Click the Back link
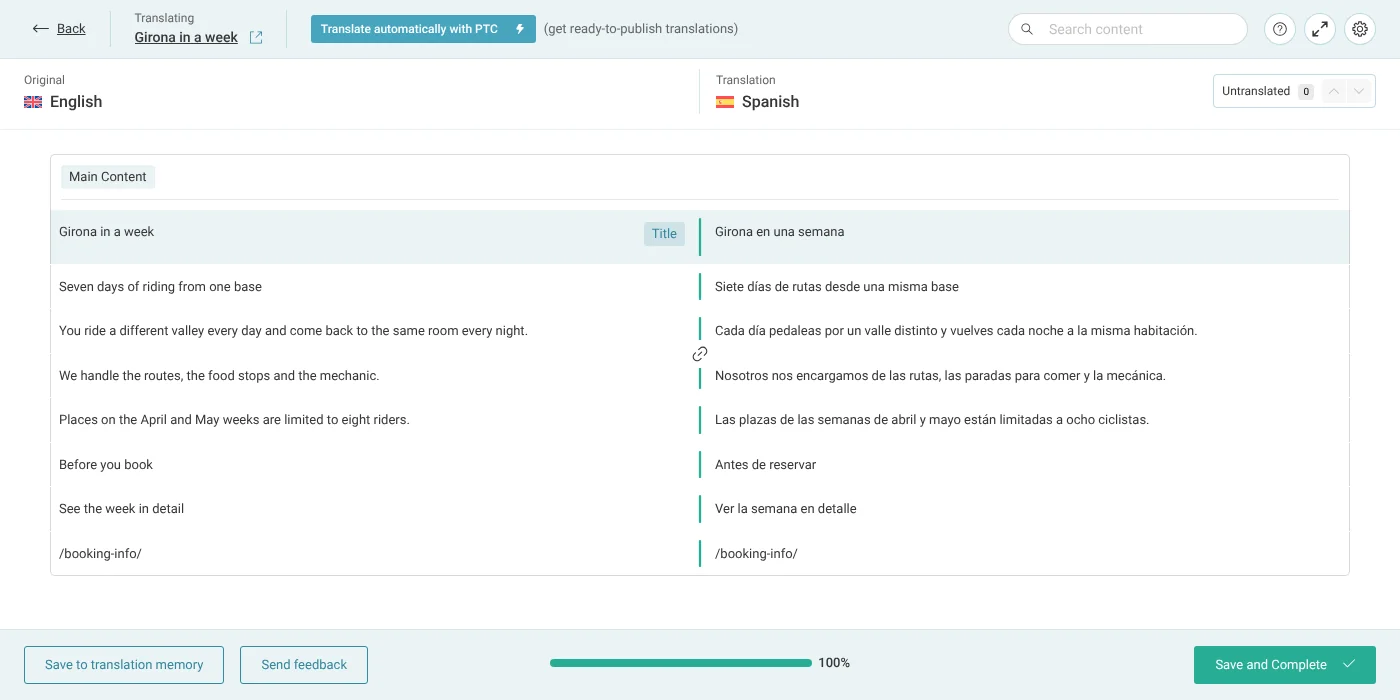This screenshot has width=1400, height=700. pyautogui.click(x=59, y=29)
